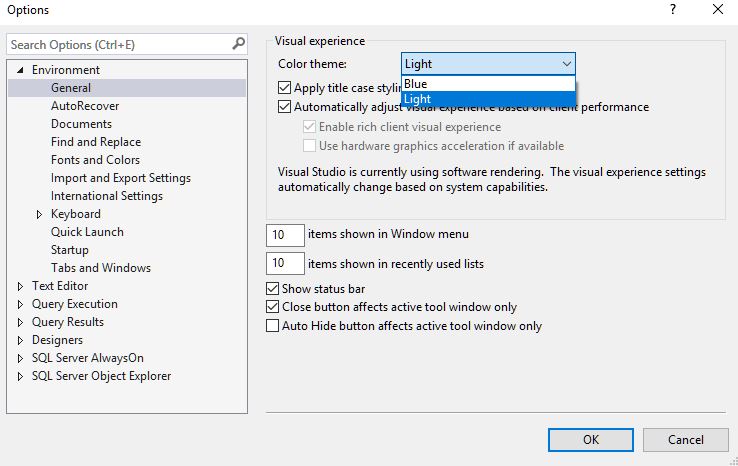This screenshot has height=466, width=738.
Task: Disable automatically adjust visual experience checkbox
Action: pos(285,107)
